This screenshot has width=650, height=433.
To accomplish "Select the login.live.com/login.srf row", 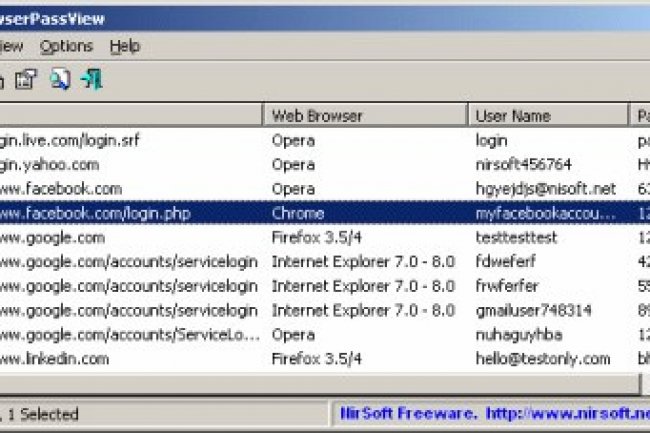I will (x=70, y=141).
